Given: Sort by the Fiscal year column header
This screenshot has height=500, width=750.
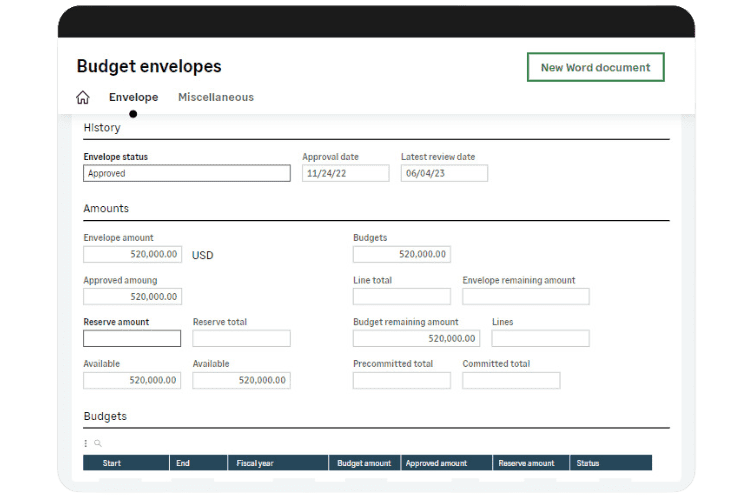Looking at the screenshot, I should point(256,463).
